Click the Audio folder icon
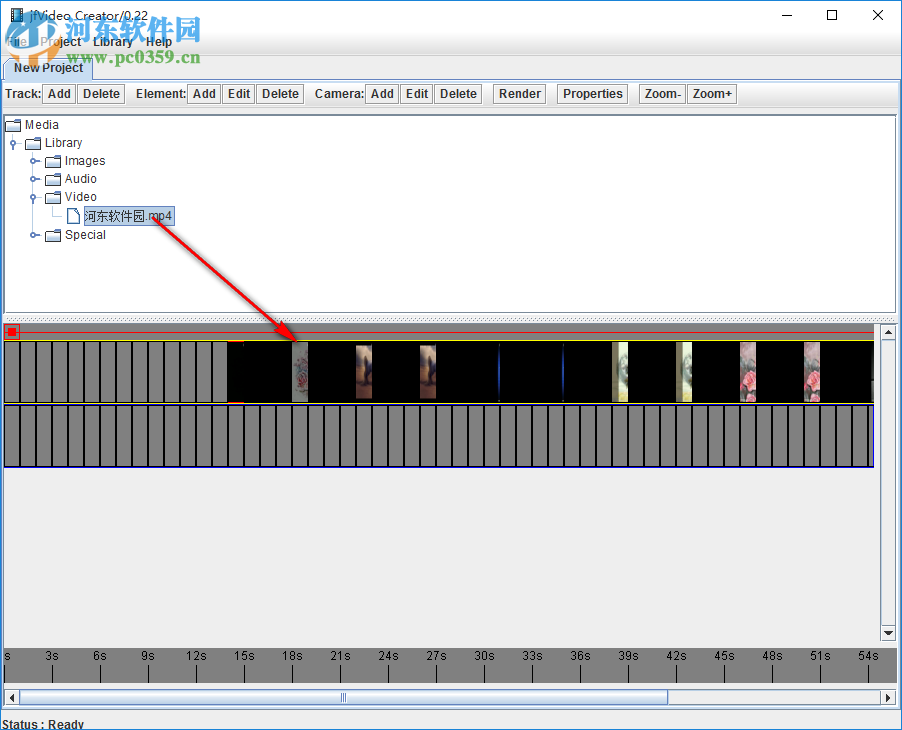Image resolution: width=902 pixels, height=730 pixels. point(52,179)
